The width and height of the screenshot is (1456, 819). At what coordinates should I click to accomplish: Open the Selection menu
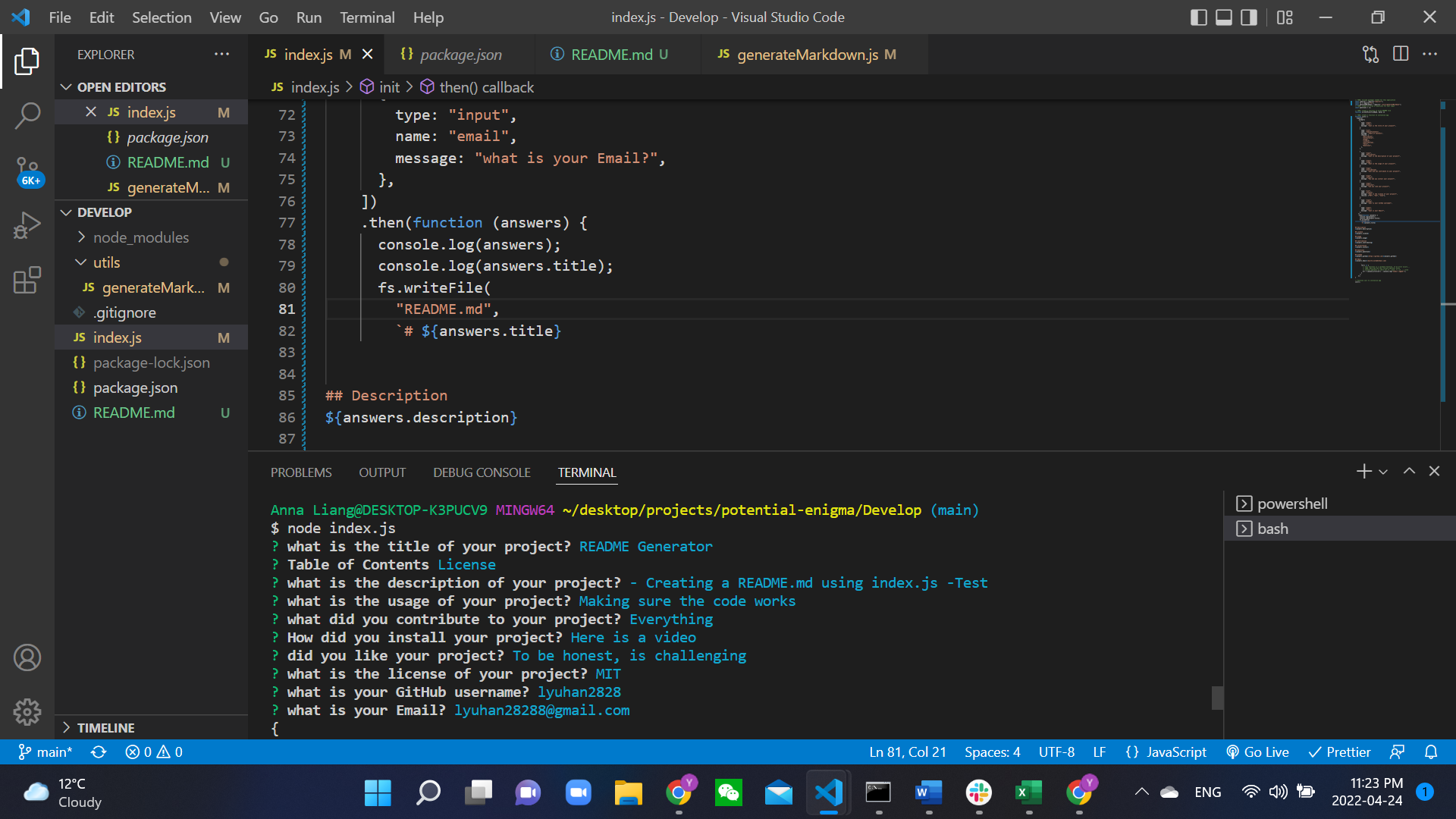click(162, 17)
